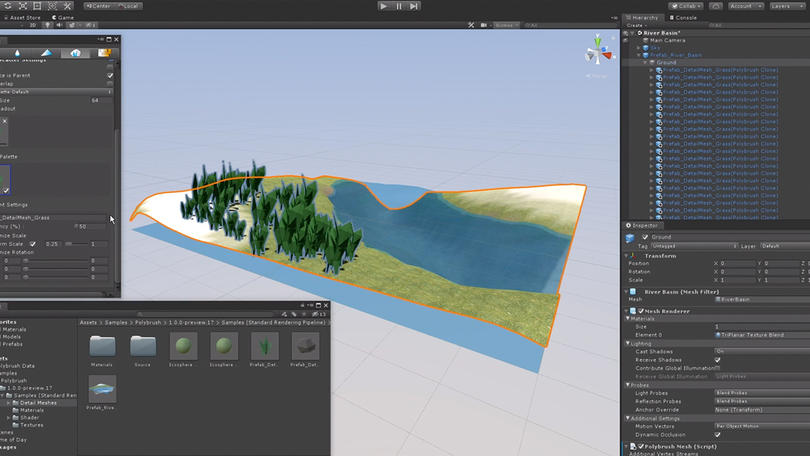The image size is (810, 456).
Task: Toggle Dynamic Occlusion checkbox
Action: tap(718, 435)
